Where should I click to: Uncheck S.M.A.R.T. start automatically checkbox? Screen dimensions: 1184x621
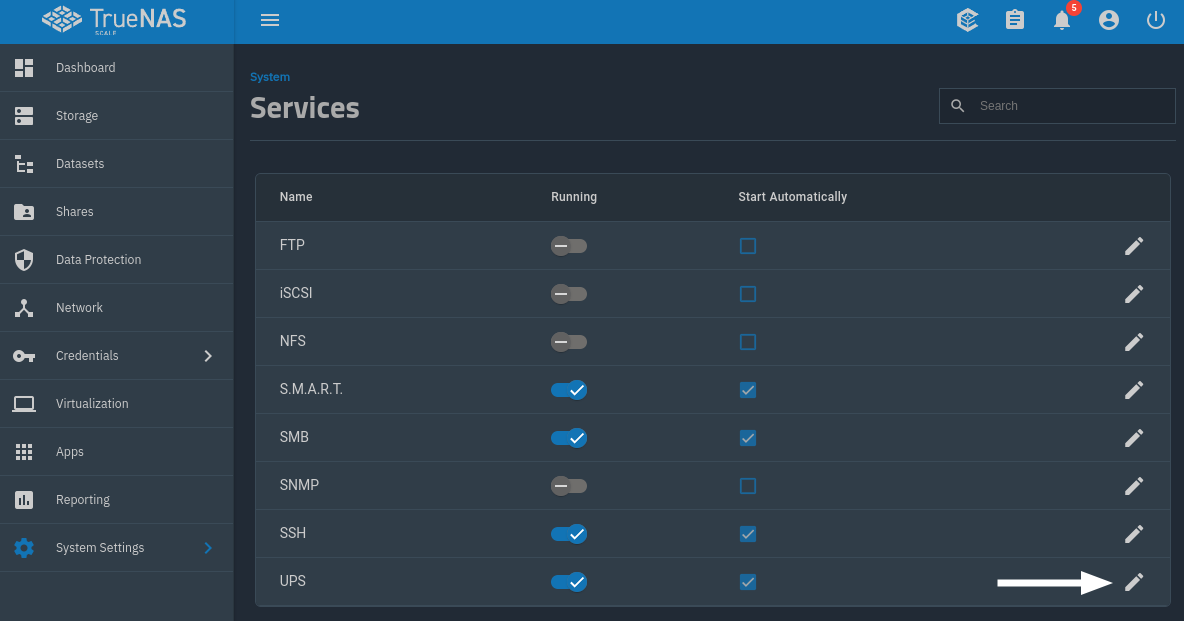pyautogui.click(x=748, y=390)
